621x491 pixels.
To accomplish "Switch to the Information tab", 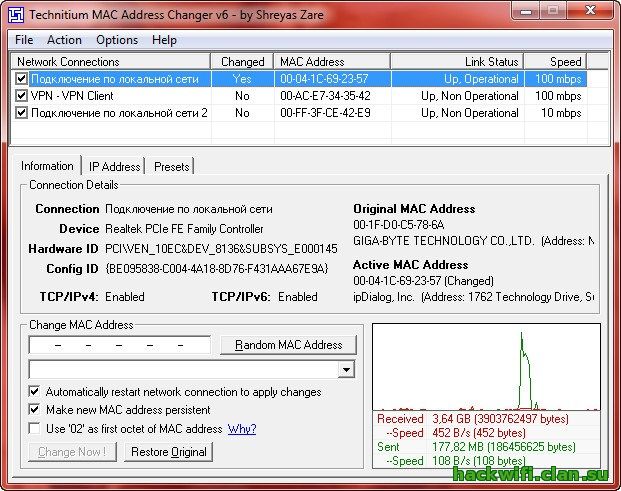I will pos(47,166).
